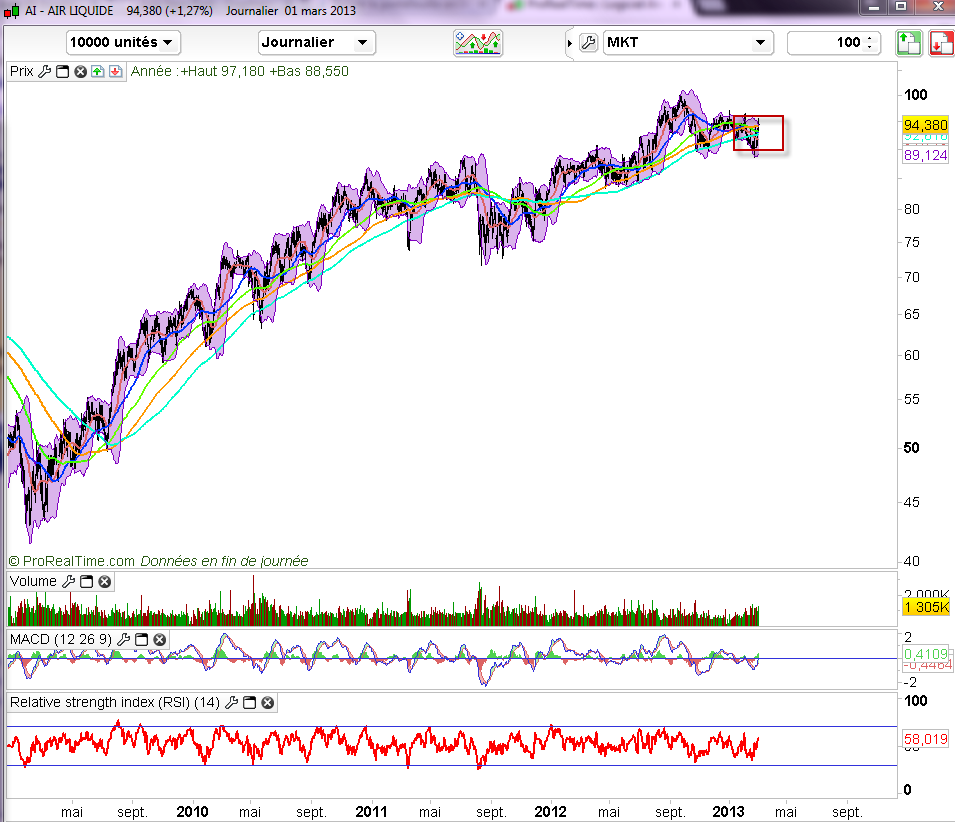Maximize the Volume panel
Screen dimensions: 955x822
point(86,581)
